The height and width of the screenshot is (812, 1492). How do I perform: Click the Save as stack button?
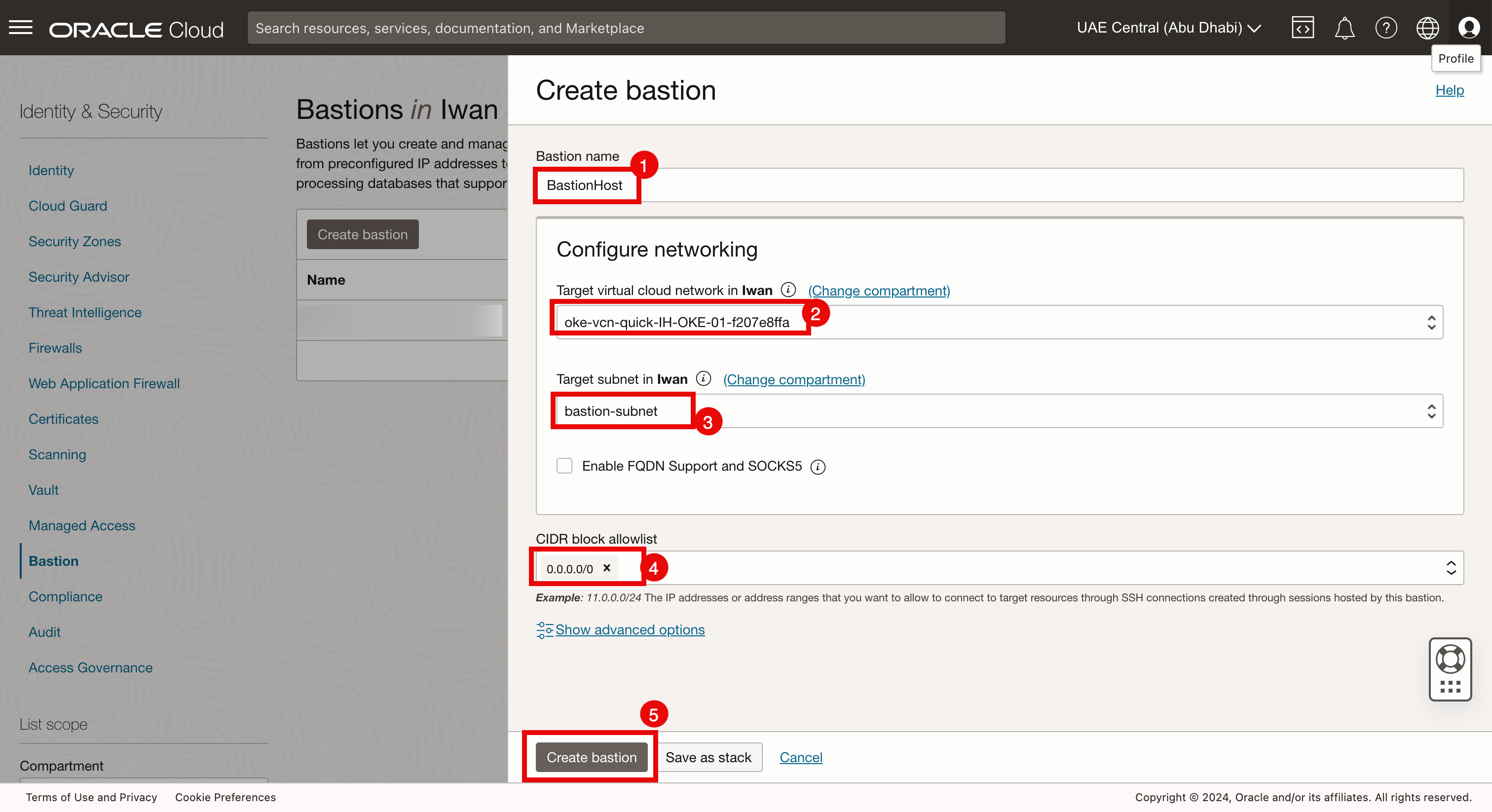[x=708, y=758]
